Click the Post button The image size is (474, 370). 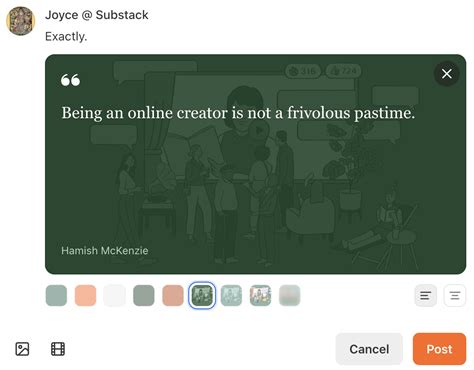tap(439, 349)
